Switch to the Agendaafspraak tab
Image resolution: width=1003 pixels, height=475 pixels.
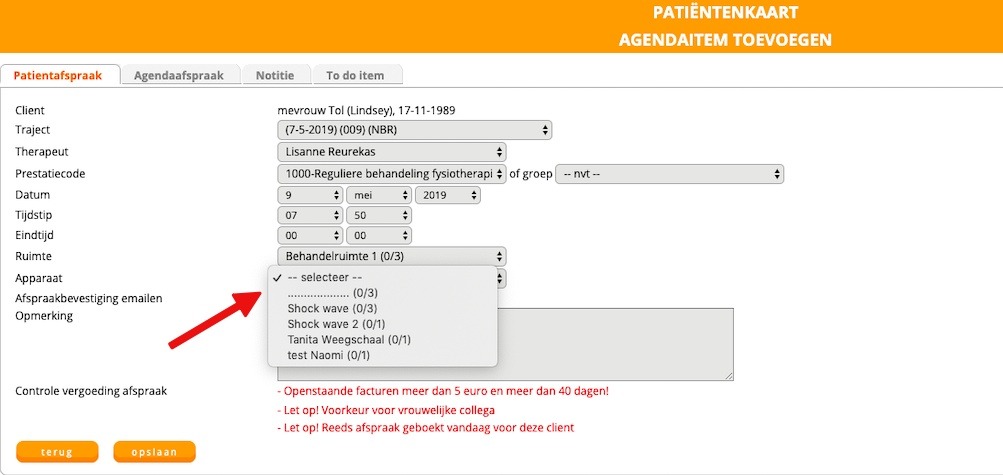pos(180,75)
